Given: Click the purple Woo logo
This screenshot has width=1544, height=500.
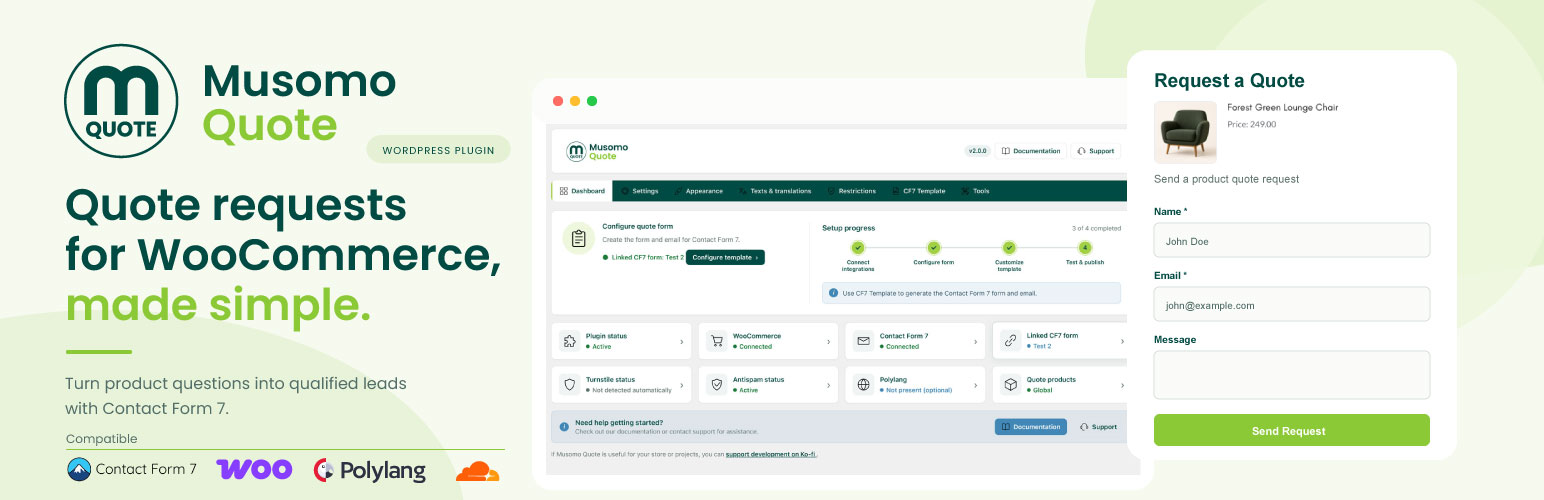Looking at the screenshot, I should coord(254,469).
